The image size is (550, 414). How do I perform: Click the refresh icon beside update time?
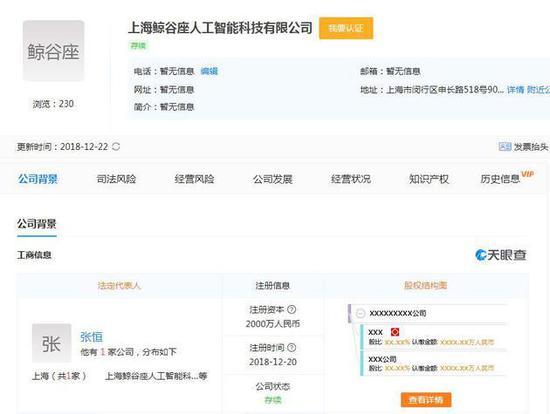tap(116, 147)
